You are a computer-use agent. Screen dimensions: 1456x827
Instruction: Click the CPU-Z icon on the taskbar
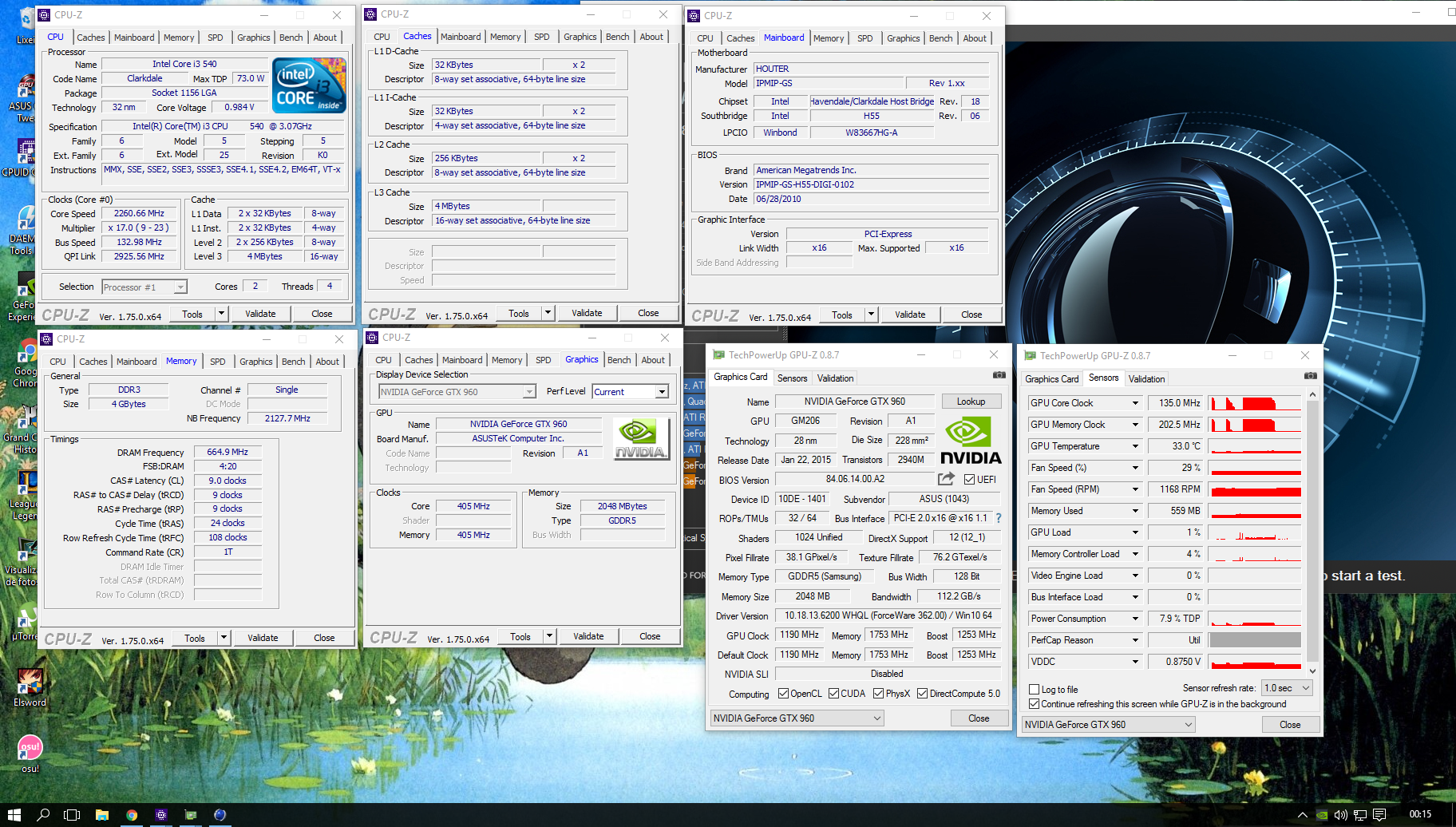pos(161,815)
